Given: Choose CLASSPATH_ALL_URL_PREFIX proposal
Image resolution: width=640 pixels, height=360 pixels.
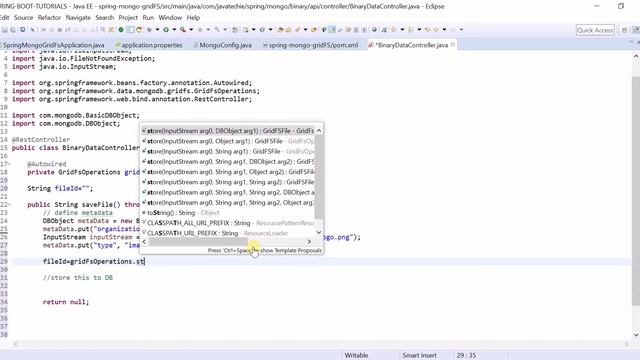Looking at the screenshot, I should (x=228, y=223).
